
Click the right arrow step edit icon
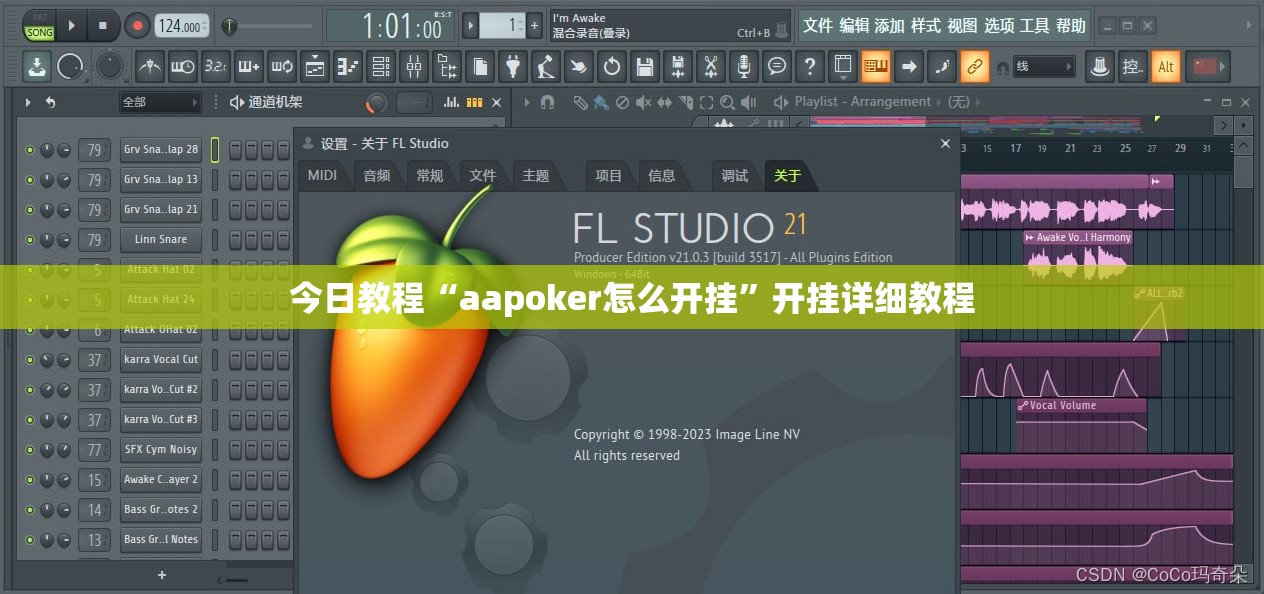point(908,67)
